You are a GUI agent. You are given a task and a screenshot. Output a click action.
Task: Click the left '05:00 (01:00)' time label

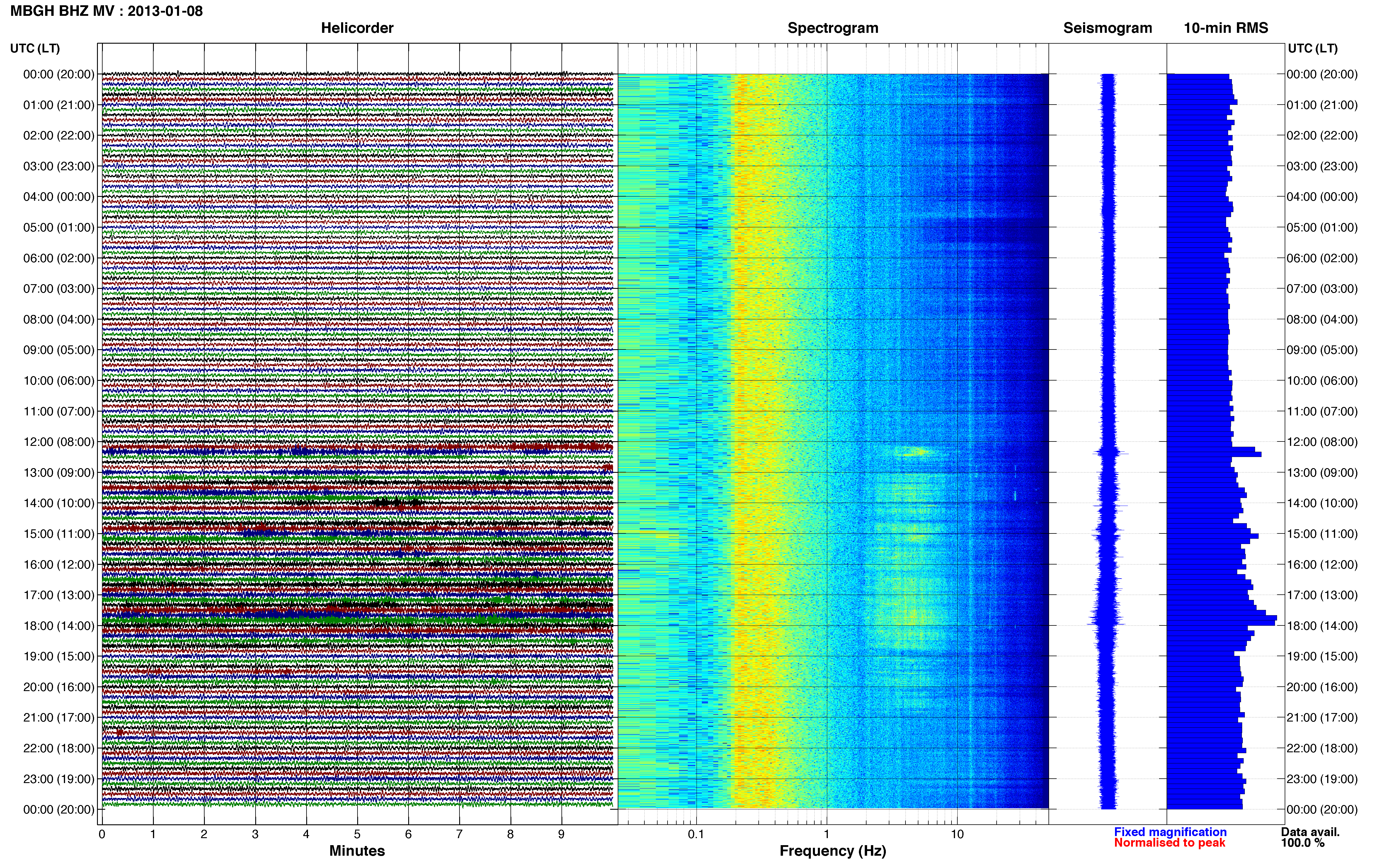[59, 227]
